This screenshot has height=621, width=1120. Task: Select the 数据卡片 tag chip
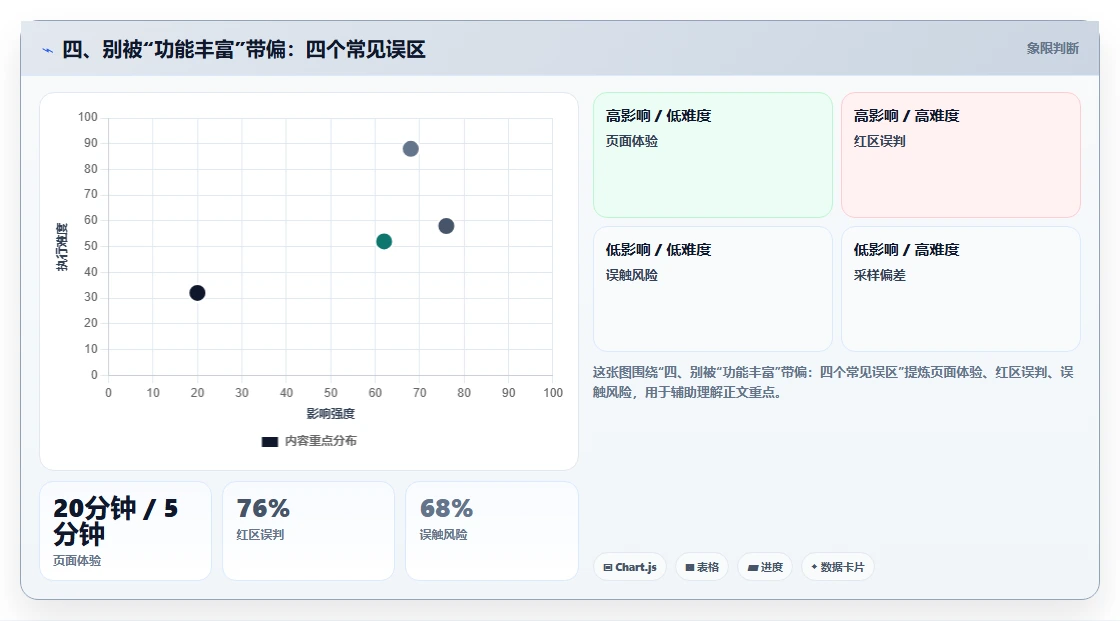click(838, 567)
